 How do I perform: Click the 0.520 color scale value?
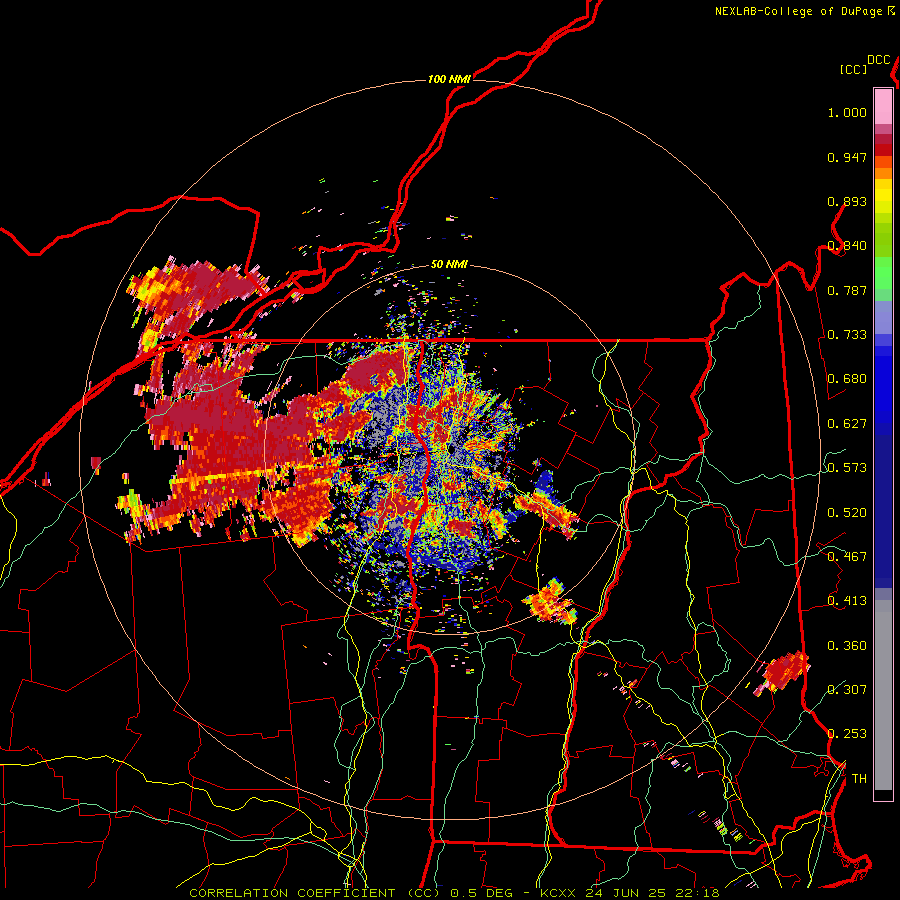(847, 513)
